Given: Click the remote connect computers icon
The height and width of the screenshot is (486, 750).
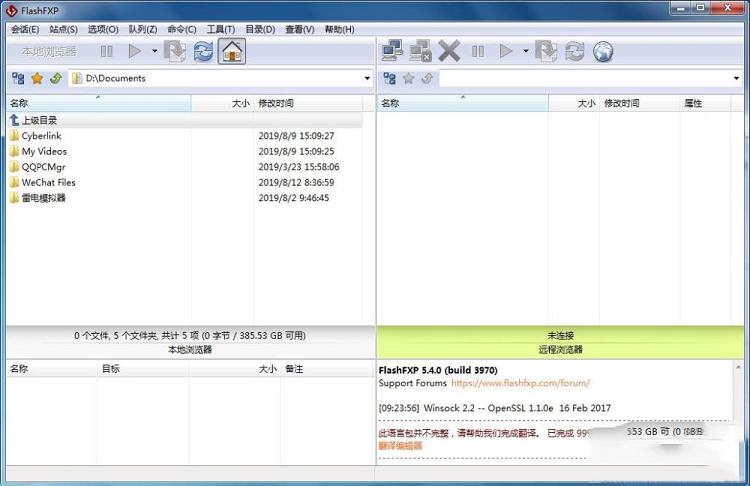Looking at the screenshot, I should (x=392, y=51).
